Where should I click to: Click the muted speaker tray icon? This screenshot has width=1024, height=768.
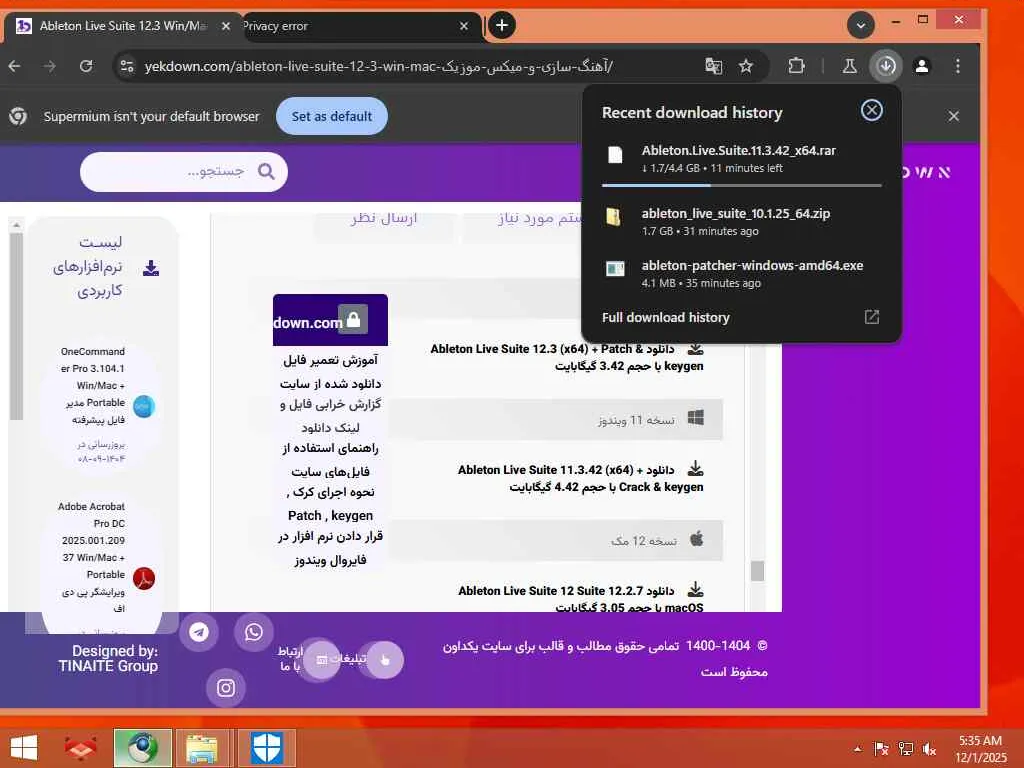click(929, 749)
